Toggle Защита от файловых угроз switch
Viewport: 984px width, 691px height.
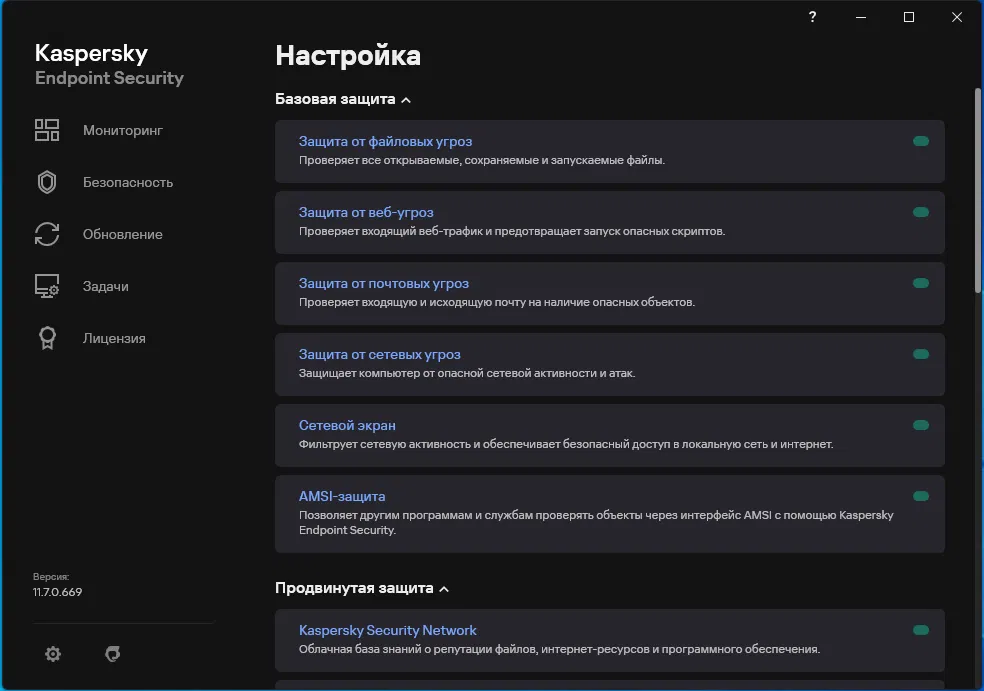[921, 142]
